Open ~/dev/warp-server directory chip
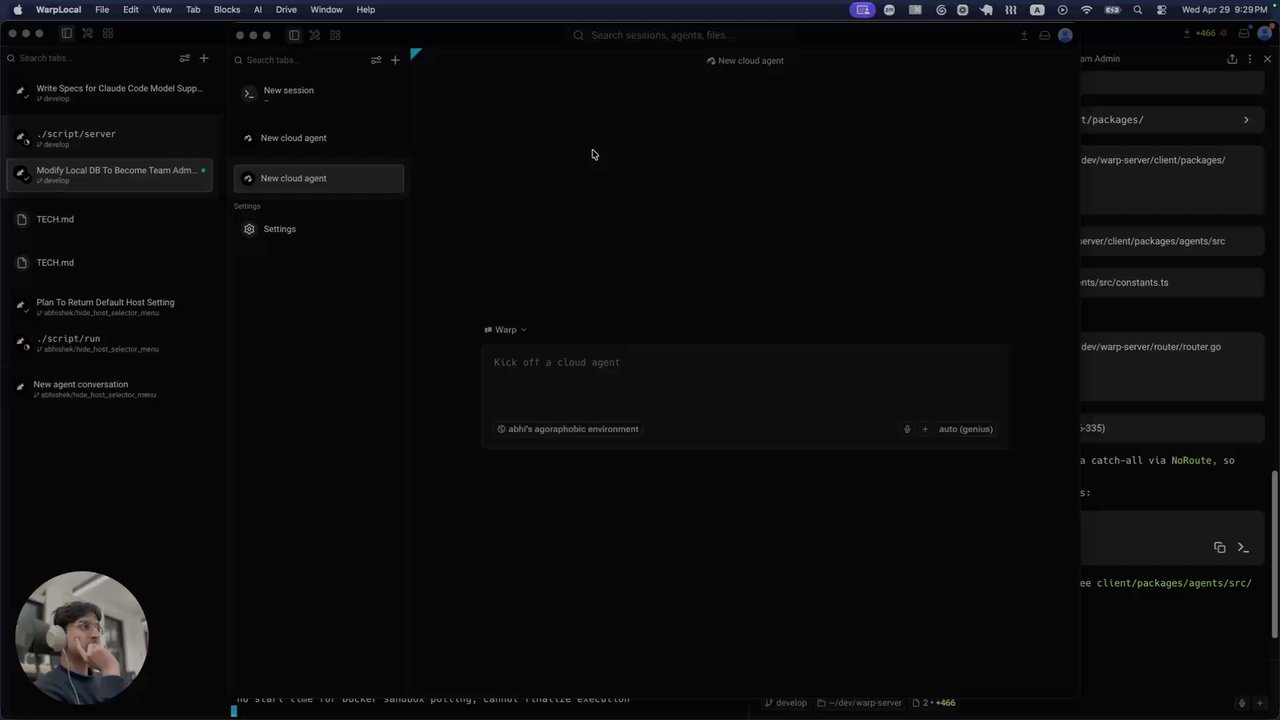Screen dimensions: 1280x720 [859, 703]
